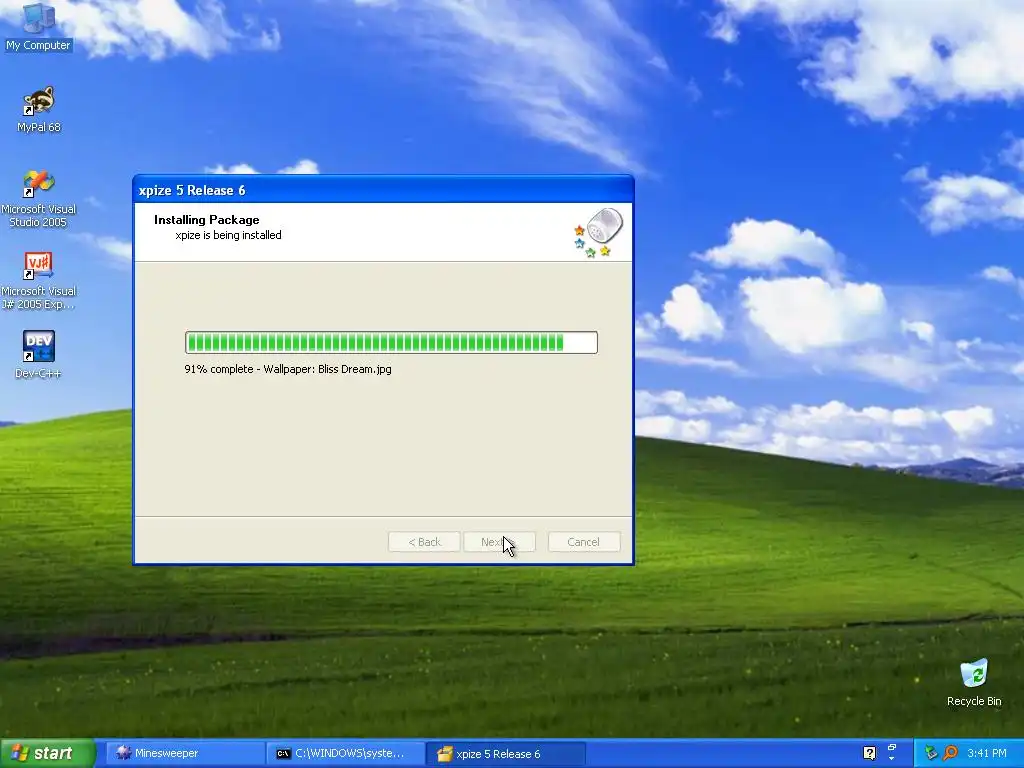Click the language bar restore icon
The height and width of the screenshot is (768, 1024).
(x=891, y=747)
